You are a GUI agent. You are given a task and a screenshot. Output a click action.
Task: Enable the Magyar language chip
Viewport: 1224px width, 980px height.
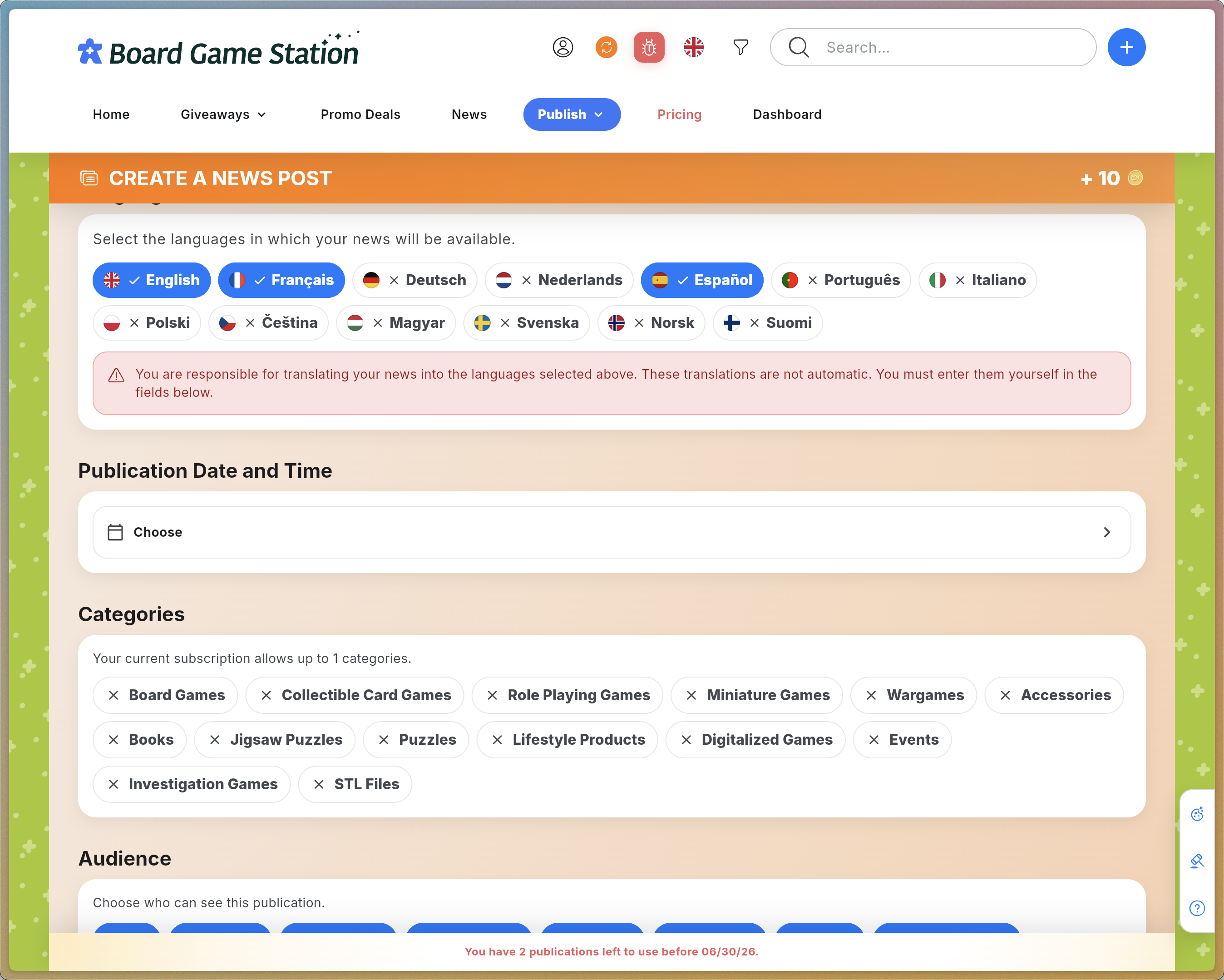coord(396,322)
